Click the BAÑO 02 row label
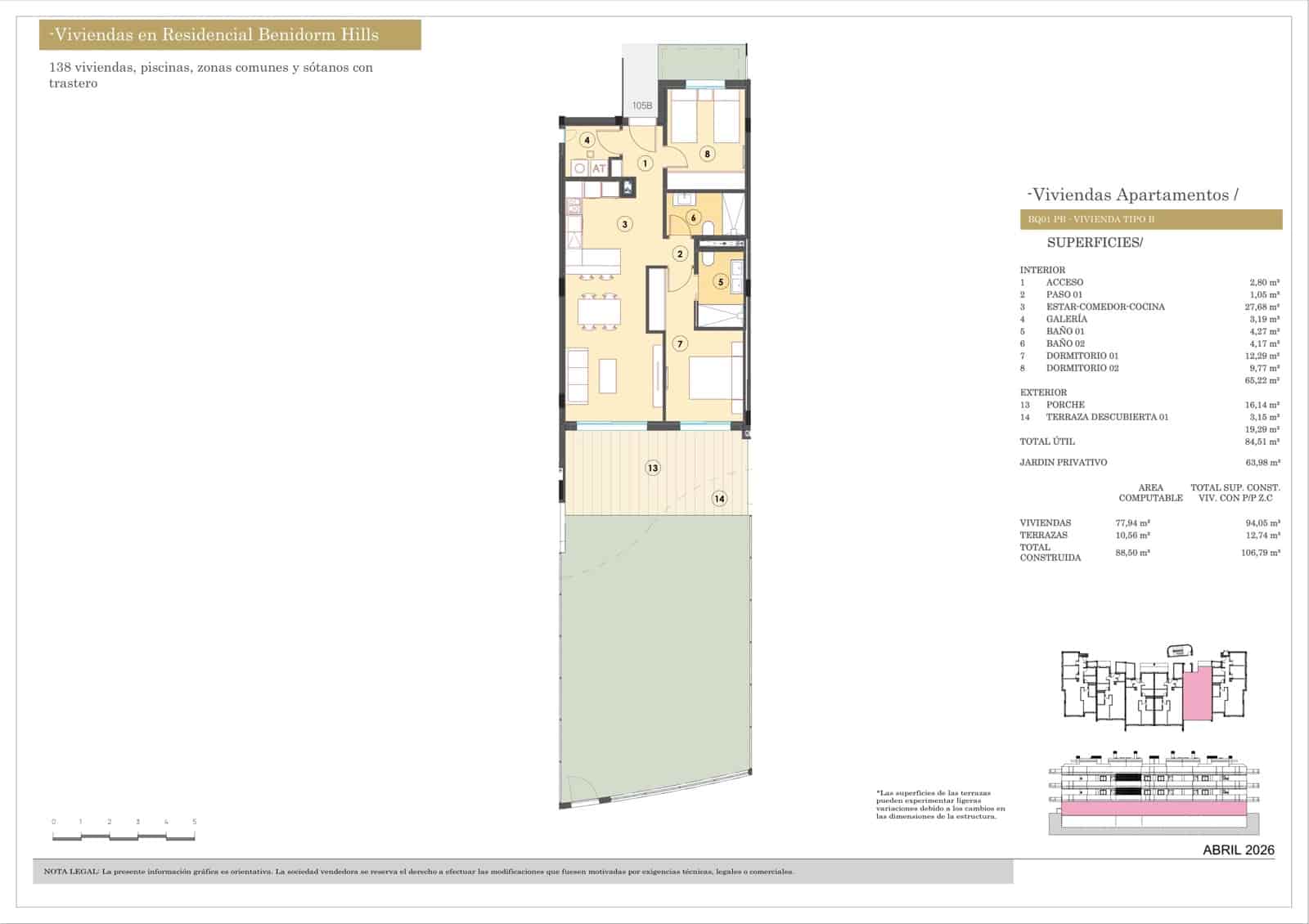This screenshot has width=1309, height=924. pyautogui.click(x=1065, y=343)
